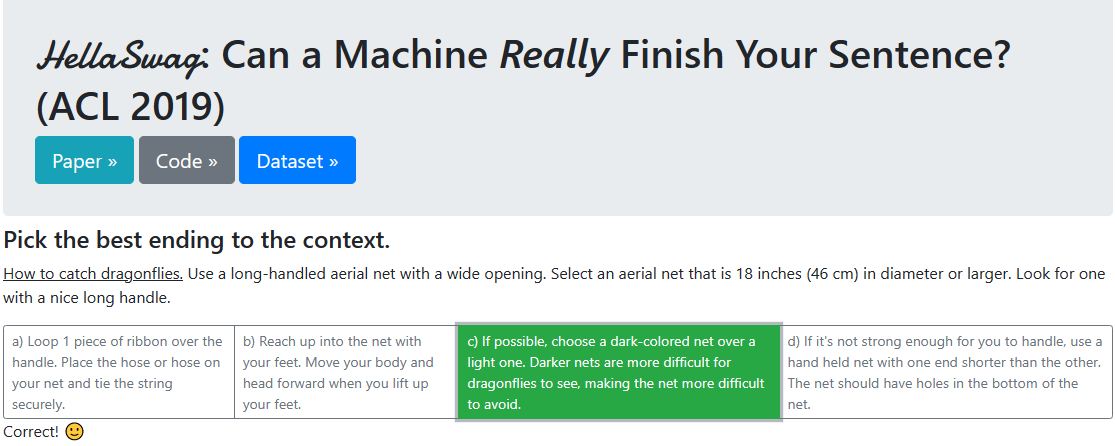Open the Code » button
Screen dimensions: 1115x446
coord(187,160)
